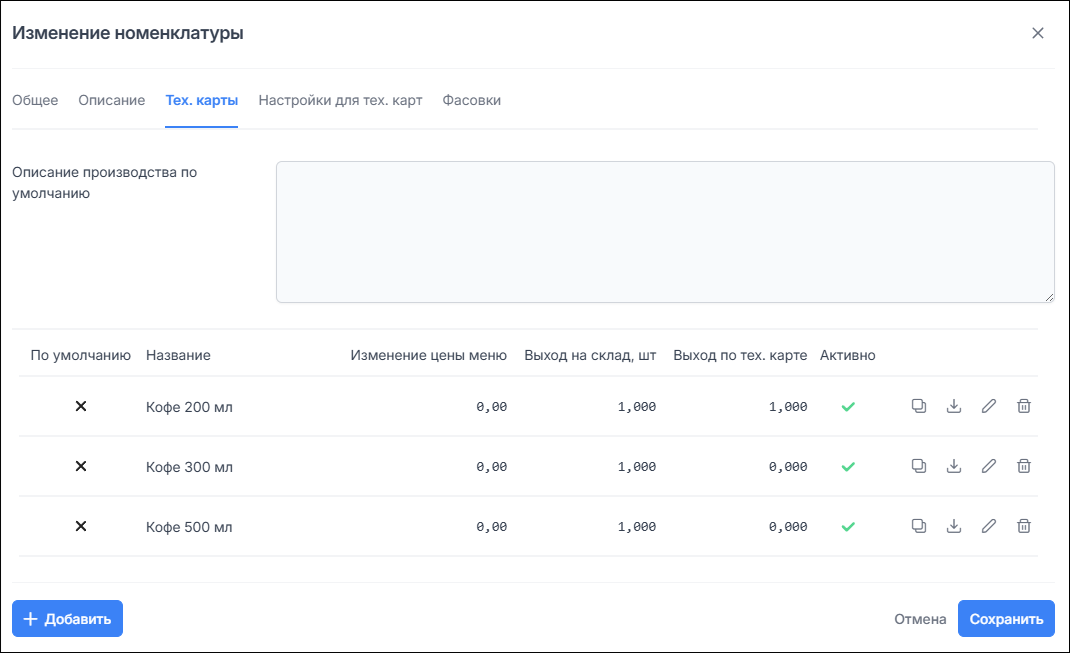Remove the Кофе 500 мл tech card
The width and height of the screenshot is (1070, 653).
(1024, 526)
